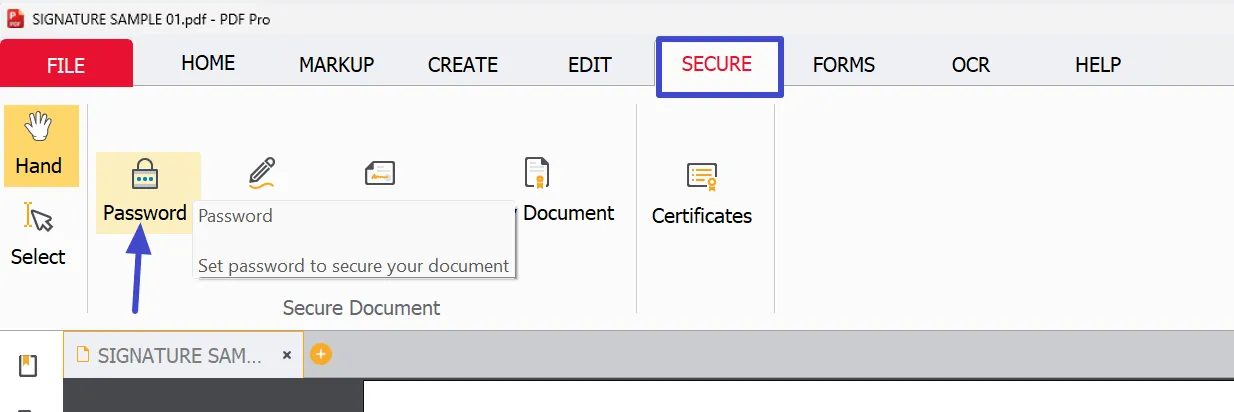The height and width of the screenshot is (412, 1234).
Task: Click the Password lock icon
Action: (146, 174)
